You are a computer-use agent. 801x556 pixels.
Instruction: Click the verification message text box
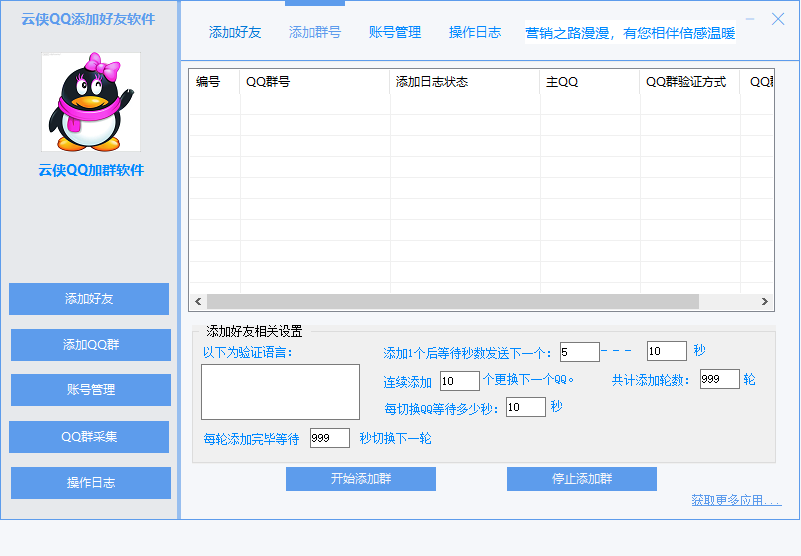[280, 392]
